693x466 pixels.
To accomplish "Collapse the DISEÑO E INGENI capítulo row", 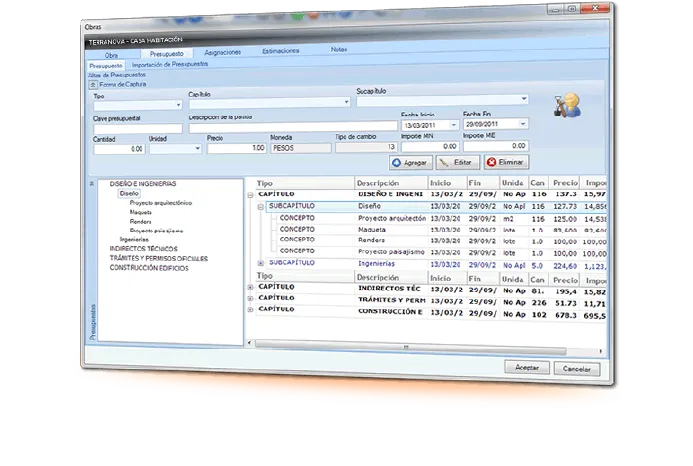I will (x=250, y=195).
